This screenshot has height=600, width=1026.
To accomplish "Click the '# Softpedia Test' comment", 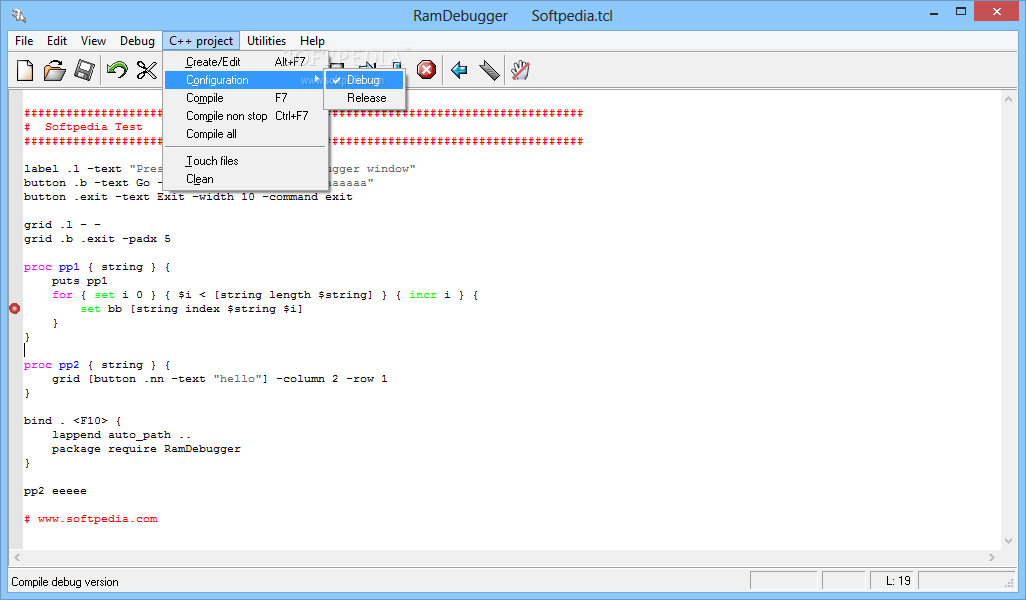I will pyautogui.click(x=83, y=127).
